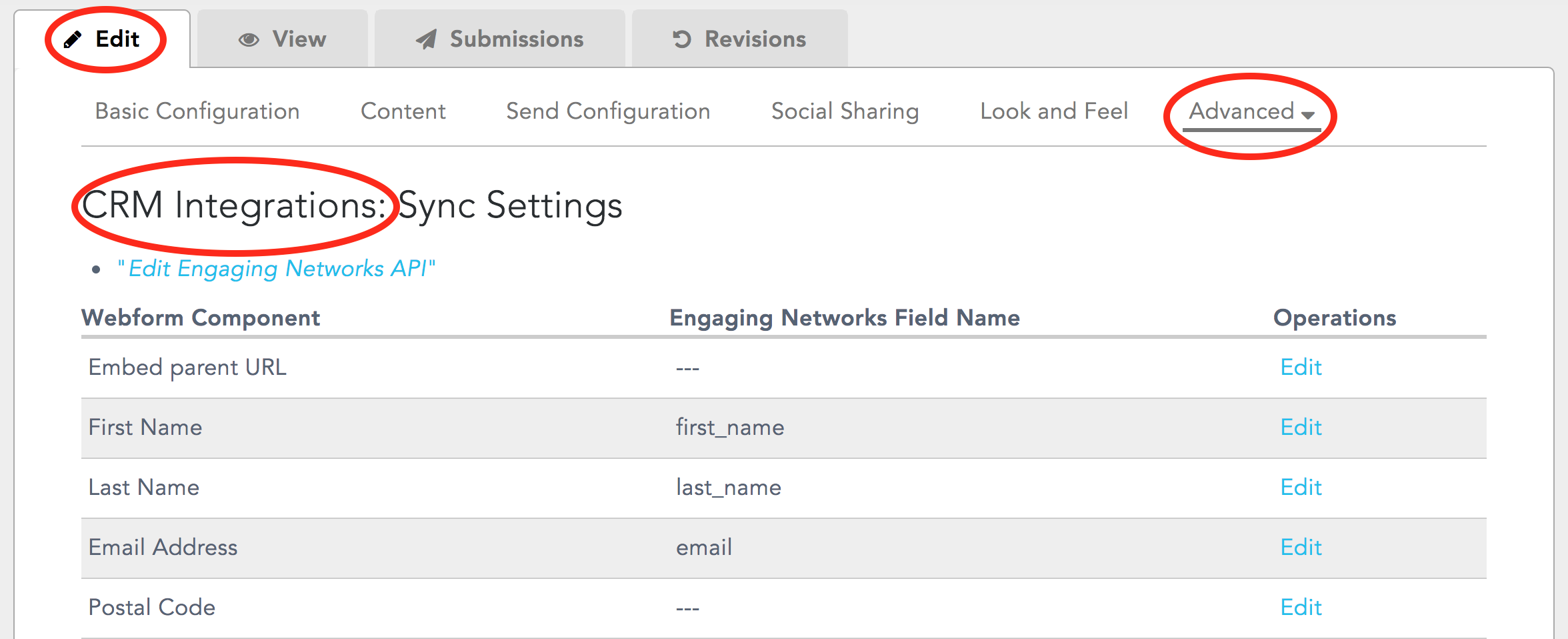Select the First Name component label
Screen dimensions: 1568x639
point(145,427)
